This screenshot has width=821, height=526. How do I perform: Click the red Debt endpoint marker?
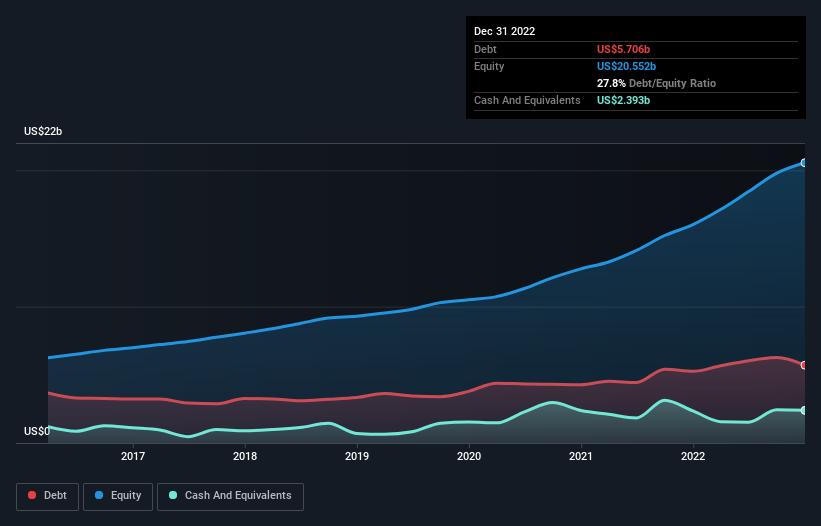[804, 365]
